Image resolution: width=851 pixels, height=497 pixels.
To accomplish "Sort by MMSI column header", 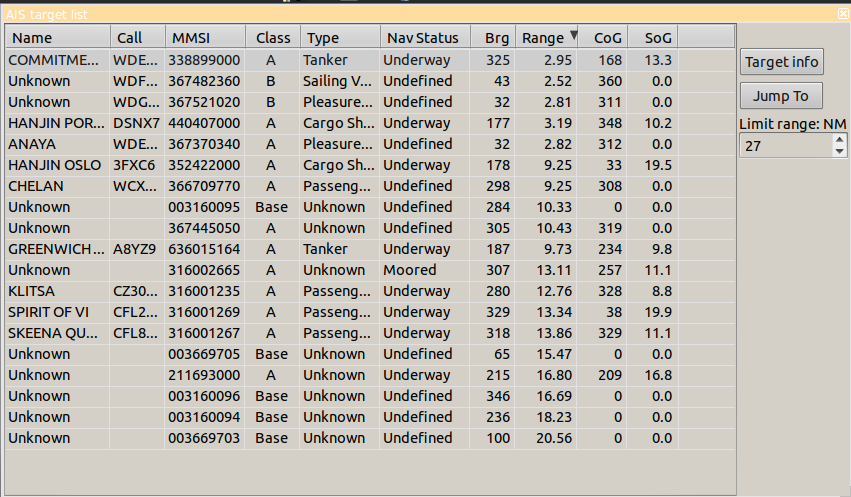I will pyautogui.click(x=204, y=38).
